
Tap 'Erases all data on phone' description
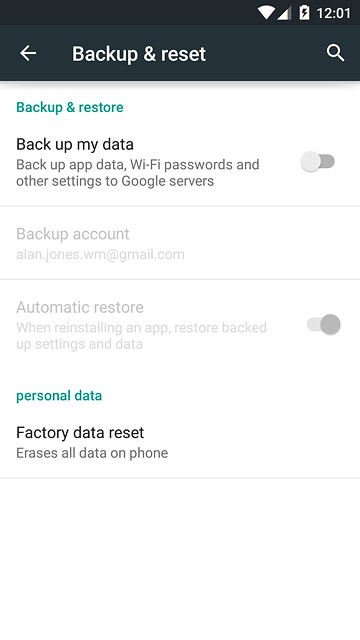[92, 453]
